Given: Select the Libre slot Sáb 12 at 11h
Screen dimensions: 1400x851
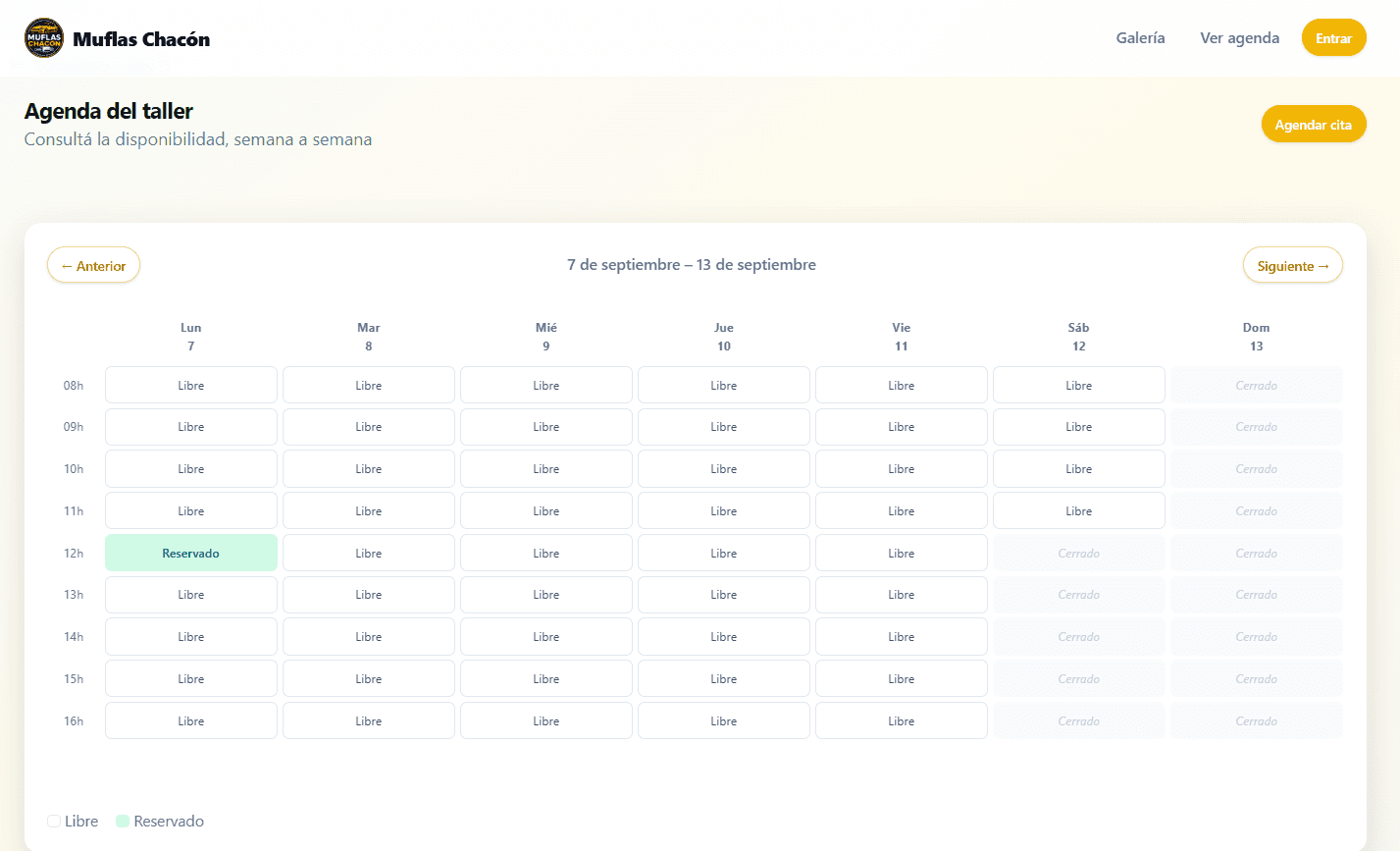Looking at the screenshot, I should (x=1079, y=511).
